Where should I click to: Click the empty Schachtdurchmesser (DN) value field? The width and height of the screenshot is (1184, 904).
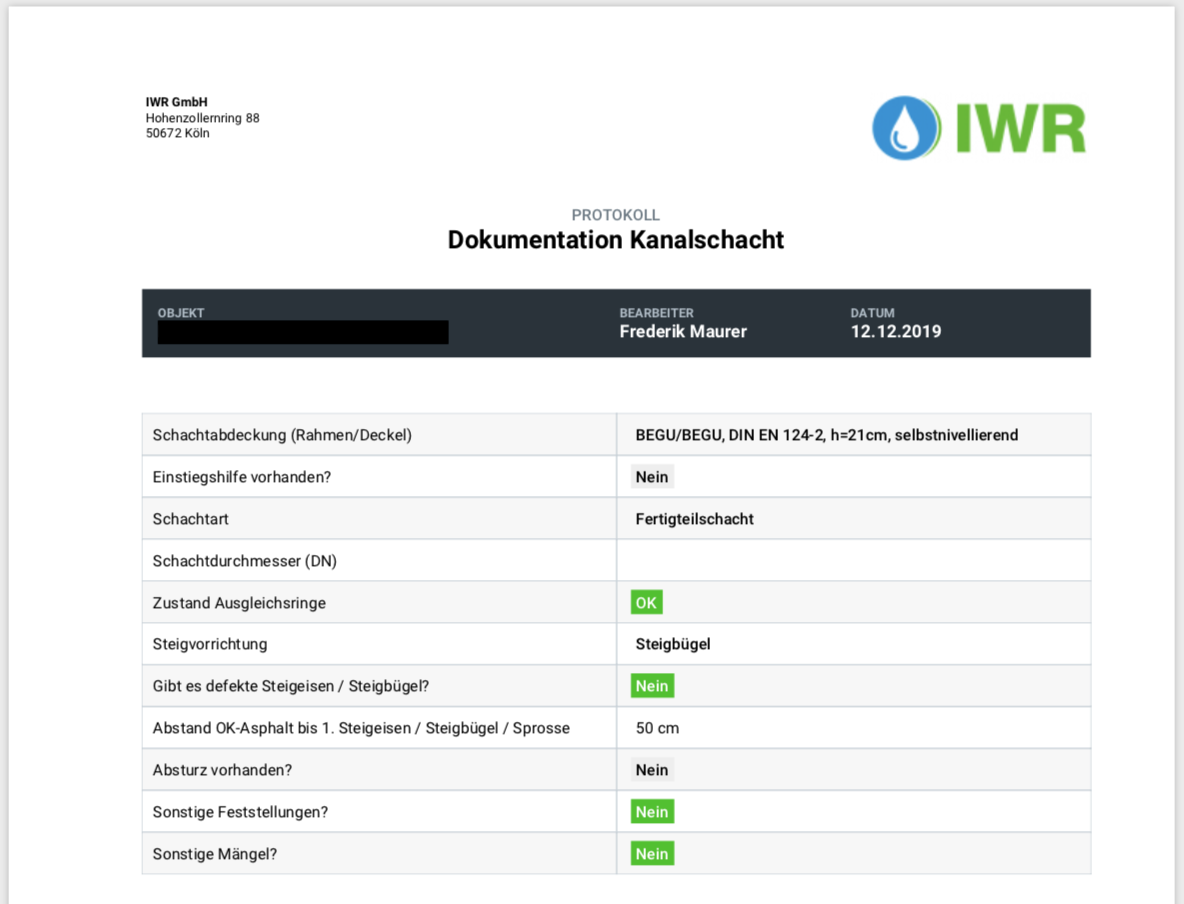[x=853, y=561]
